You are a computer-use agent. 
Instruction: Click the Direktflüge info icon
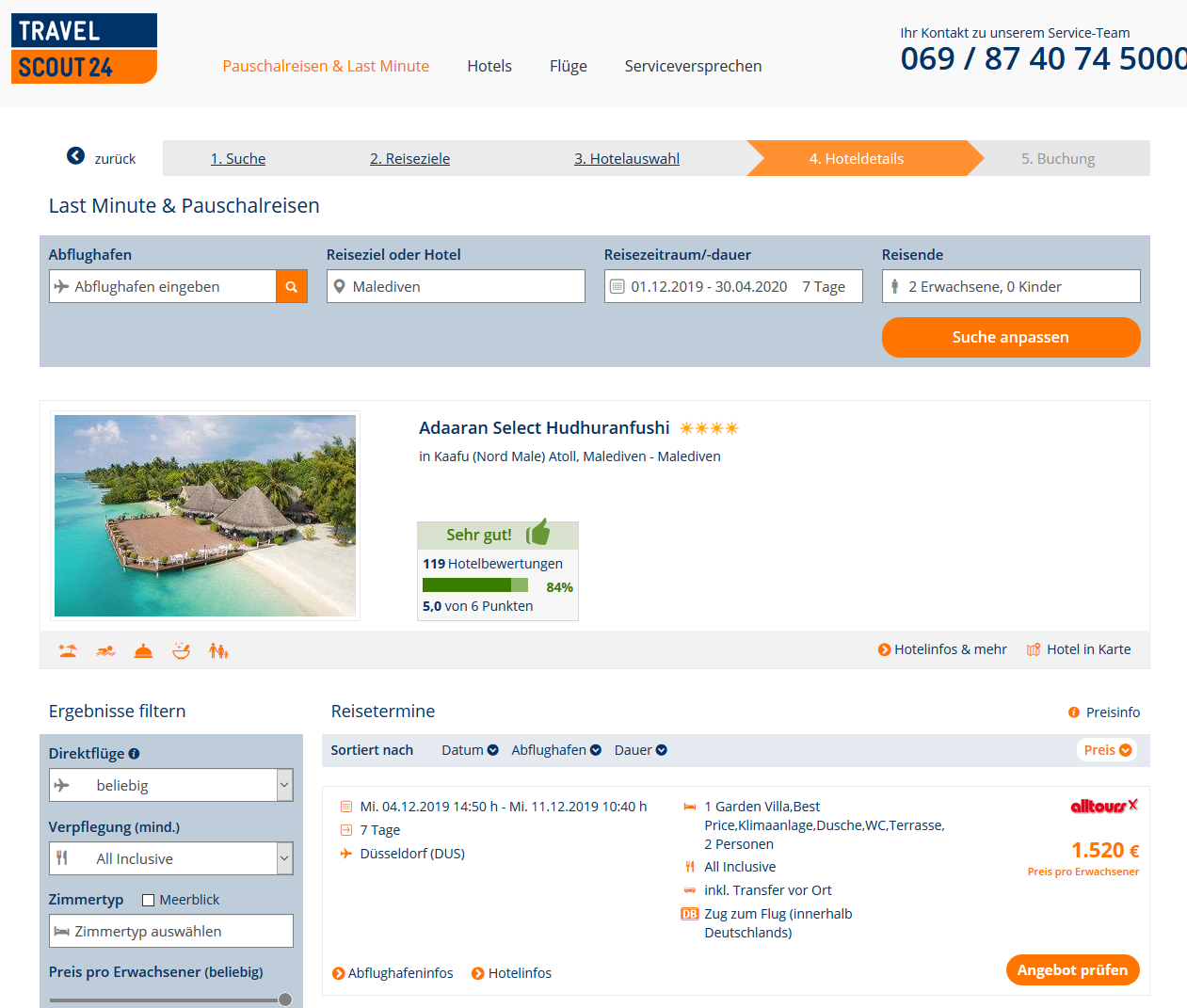click(134, 754)
